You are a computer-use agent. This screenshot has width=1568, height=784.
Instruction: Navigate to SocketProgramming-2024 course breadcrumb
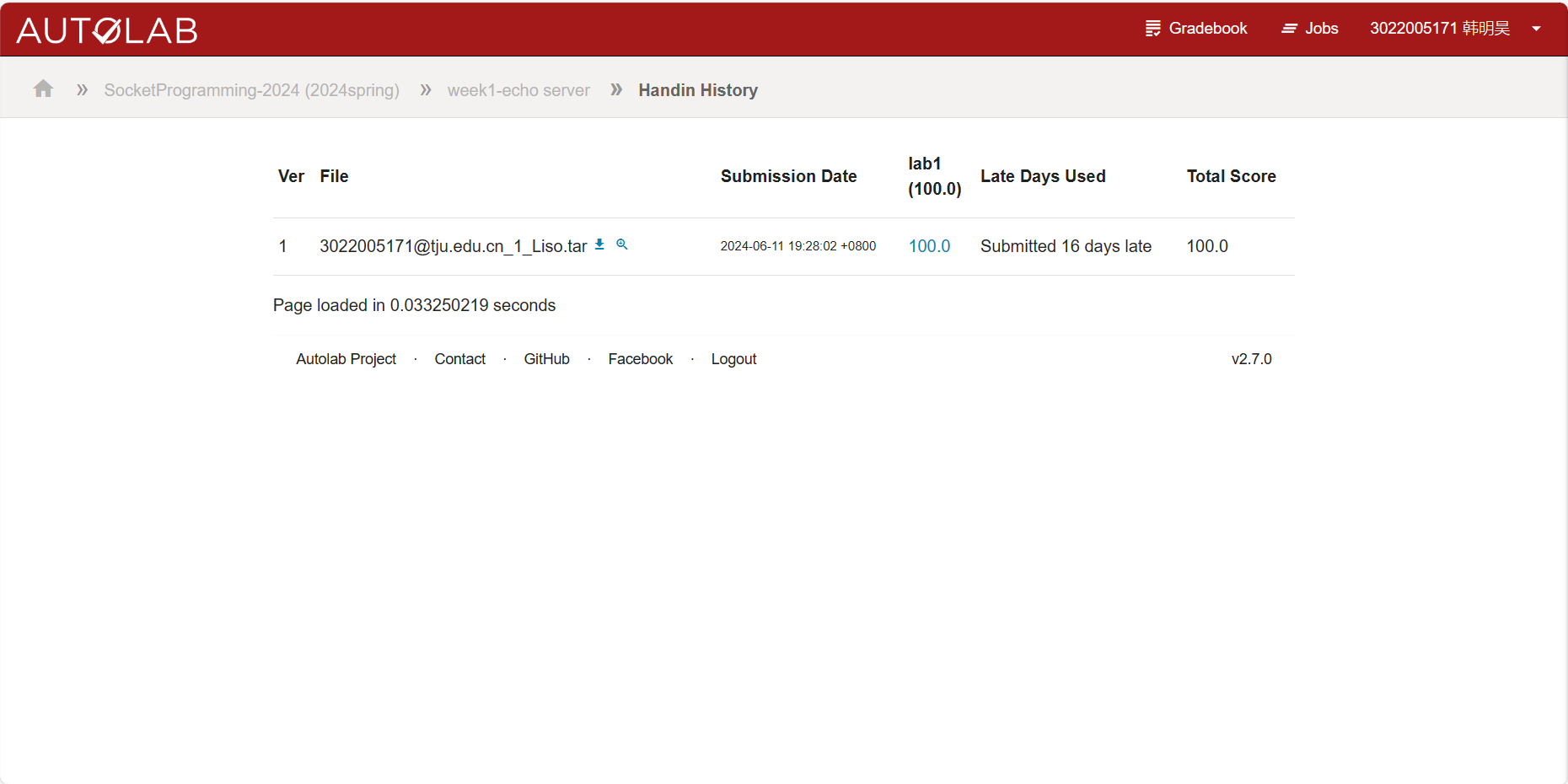pyautogui.click(x=251, y=90)
